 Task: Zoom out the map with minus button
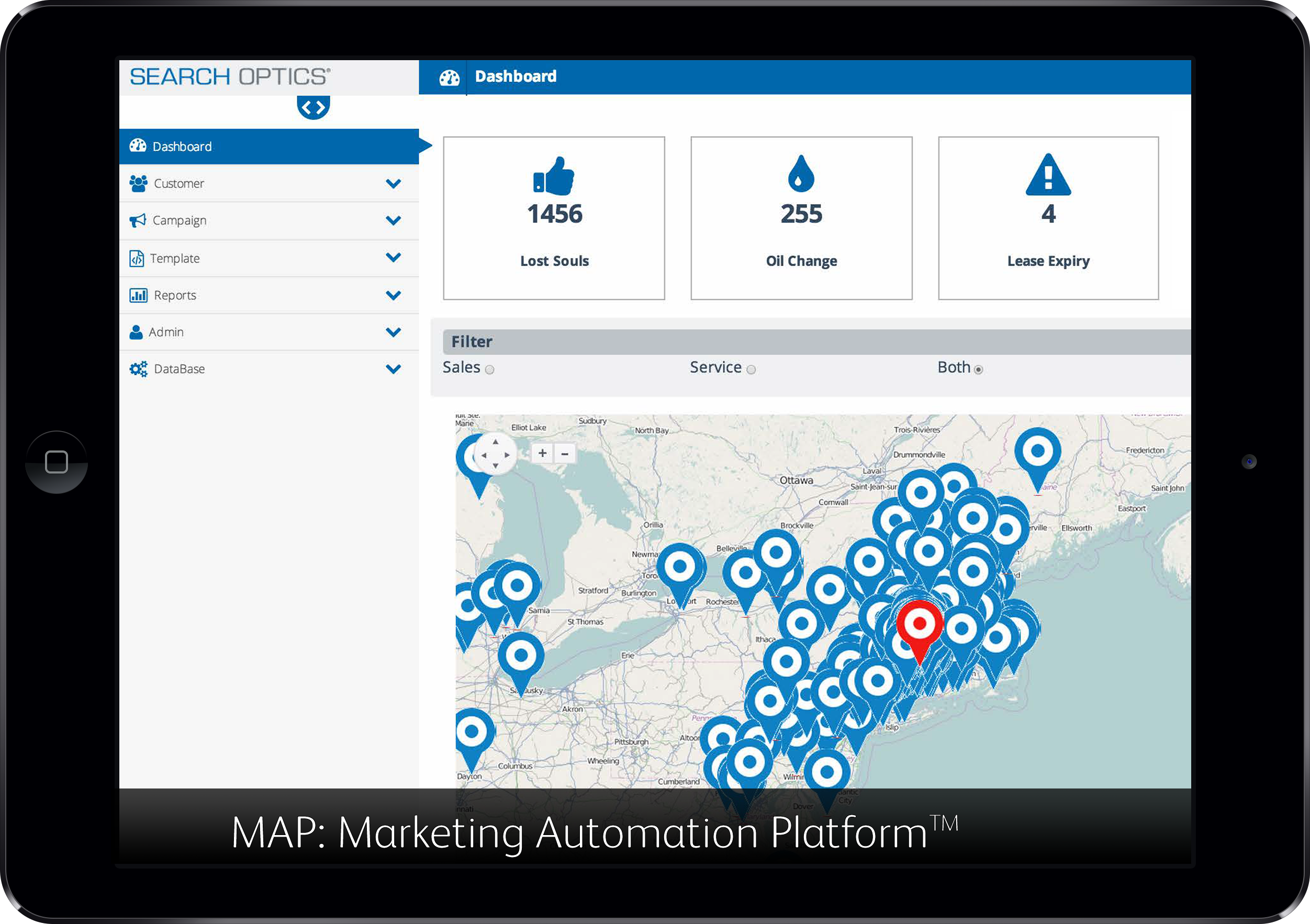pyautogui.click(x=565, y=454)
